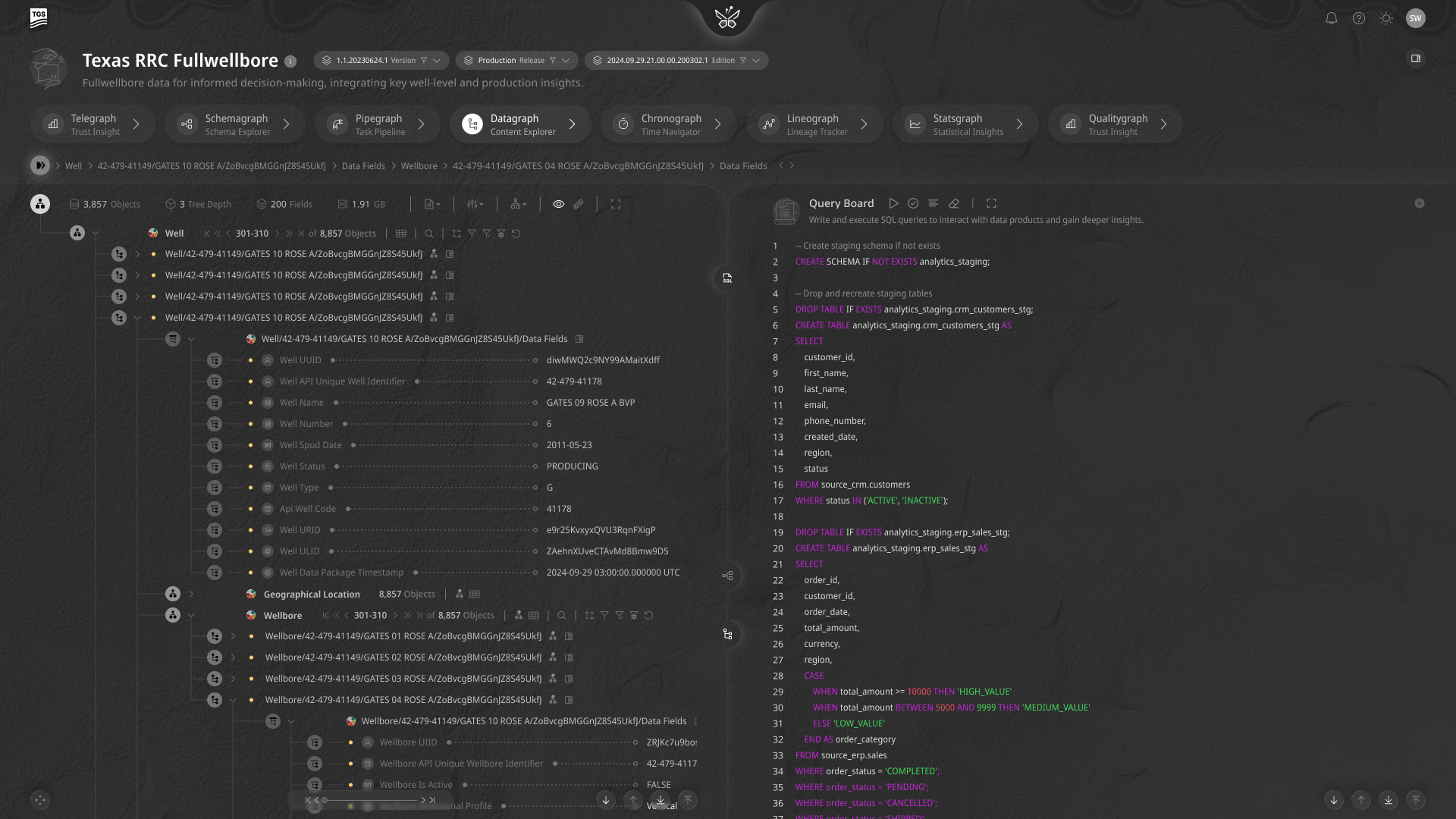Validate query with the checkmark icon
The height and width of the screenshot is (819, 1456).
click(913, 203)
